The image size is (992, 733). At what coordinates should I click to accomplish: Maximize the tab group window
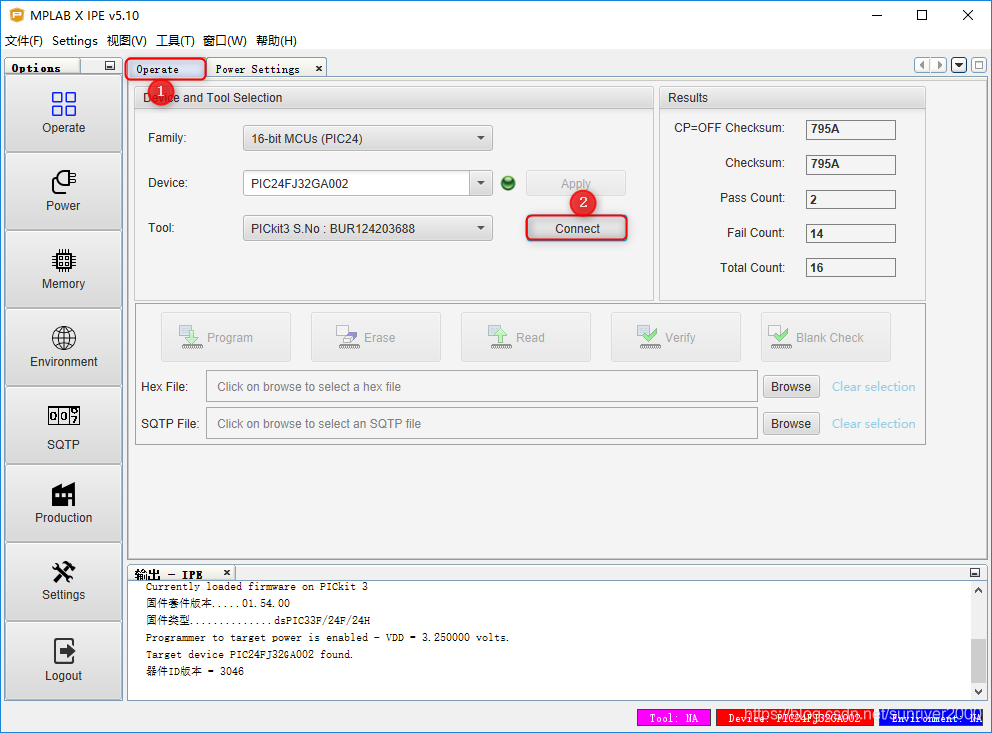(979, 65)
